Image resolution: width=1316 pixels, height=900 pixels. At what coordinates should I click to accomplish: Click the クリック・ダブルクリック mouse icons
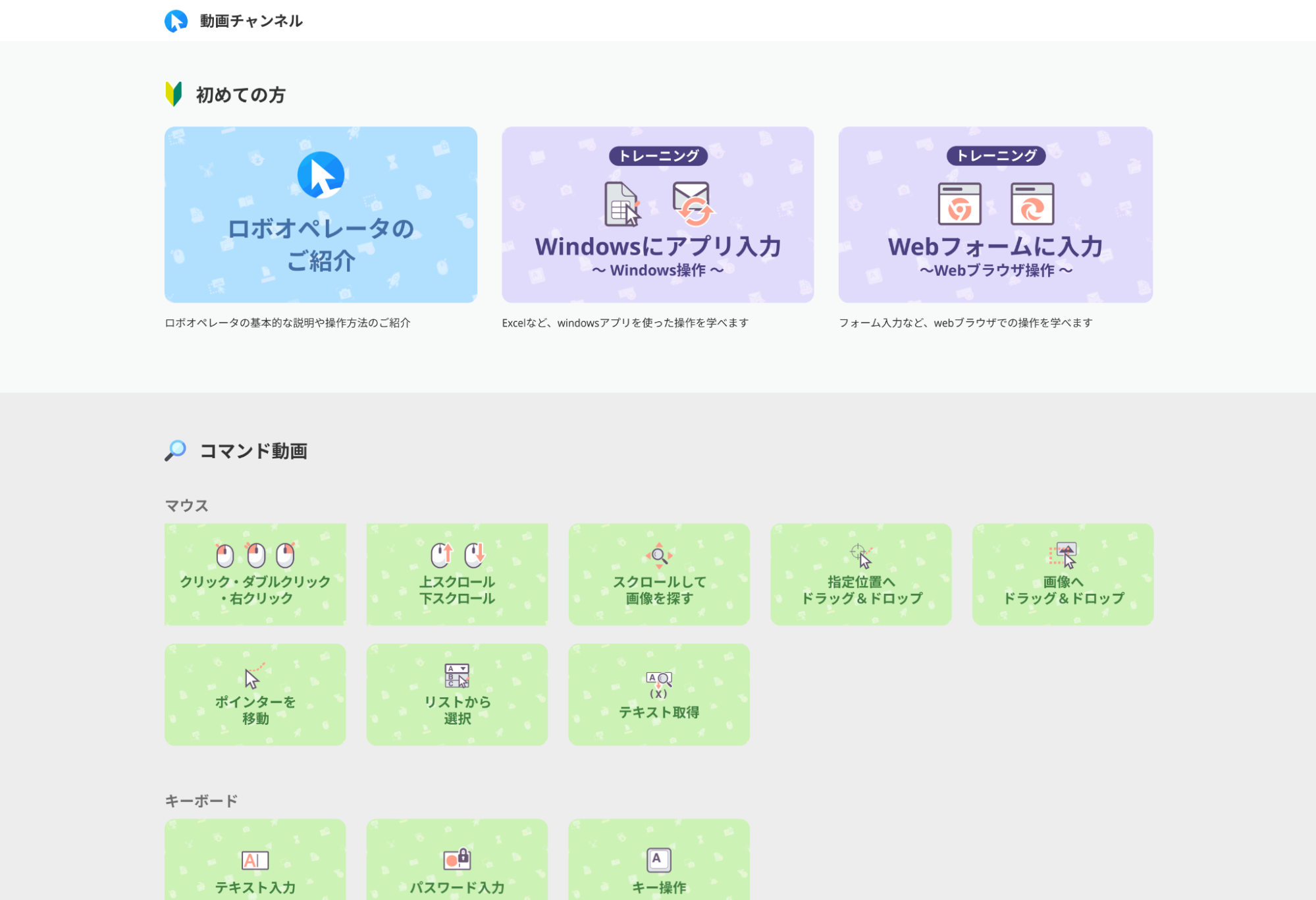coord(255,555)
